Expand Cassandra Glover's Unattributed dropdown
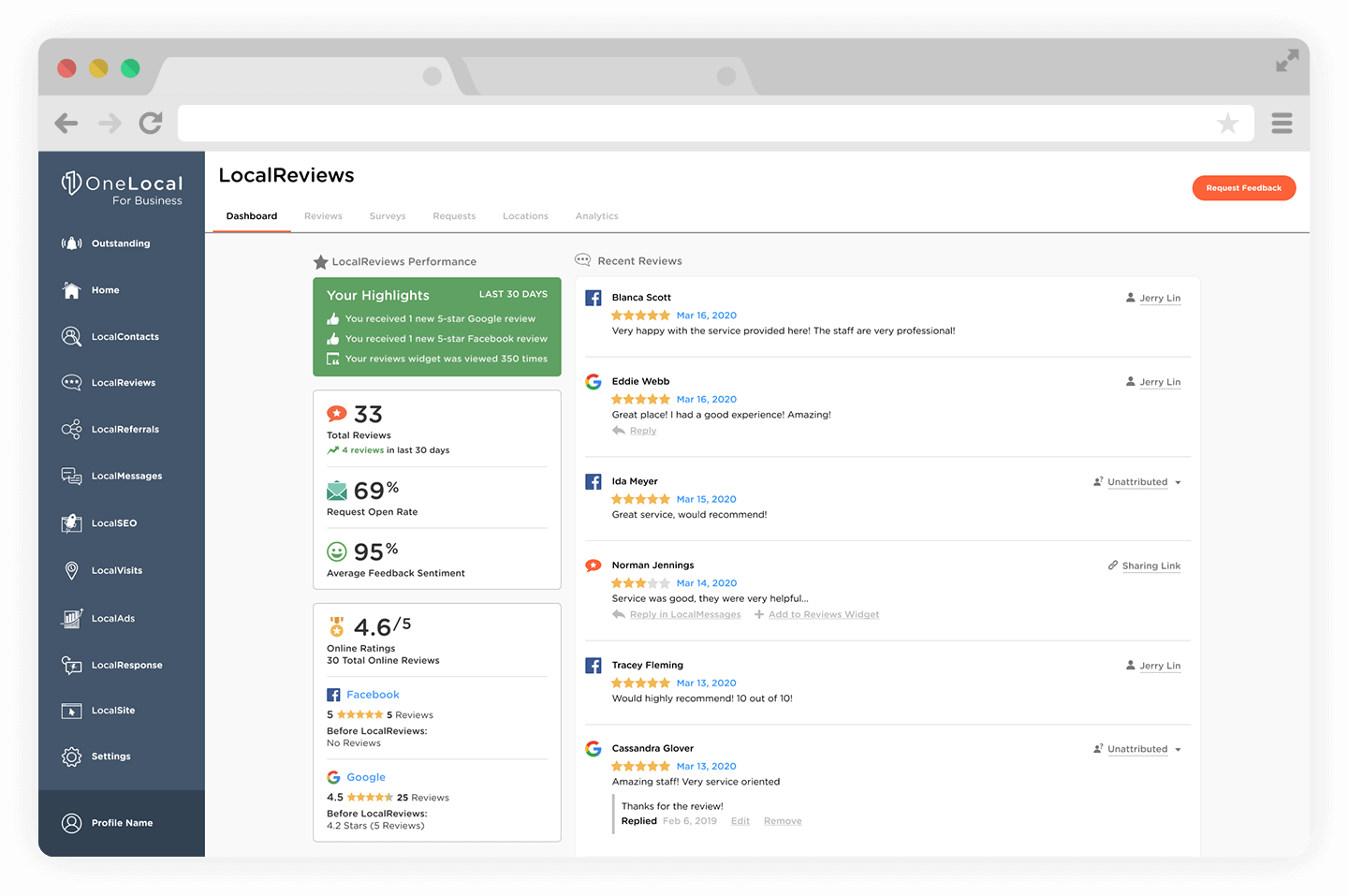Image resolution: width=1348 pixels, height=896 pixels. click(x=1177, y=750)
